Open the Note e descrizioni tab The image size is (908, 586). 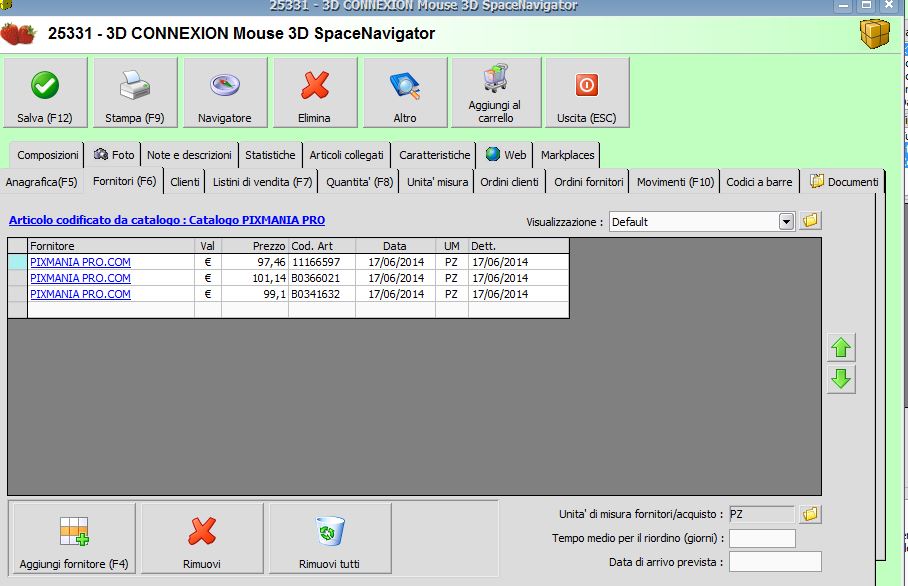[189, 155]
